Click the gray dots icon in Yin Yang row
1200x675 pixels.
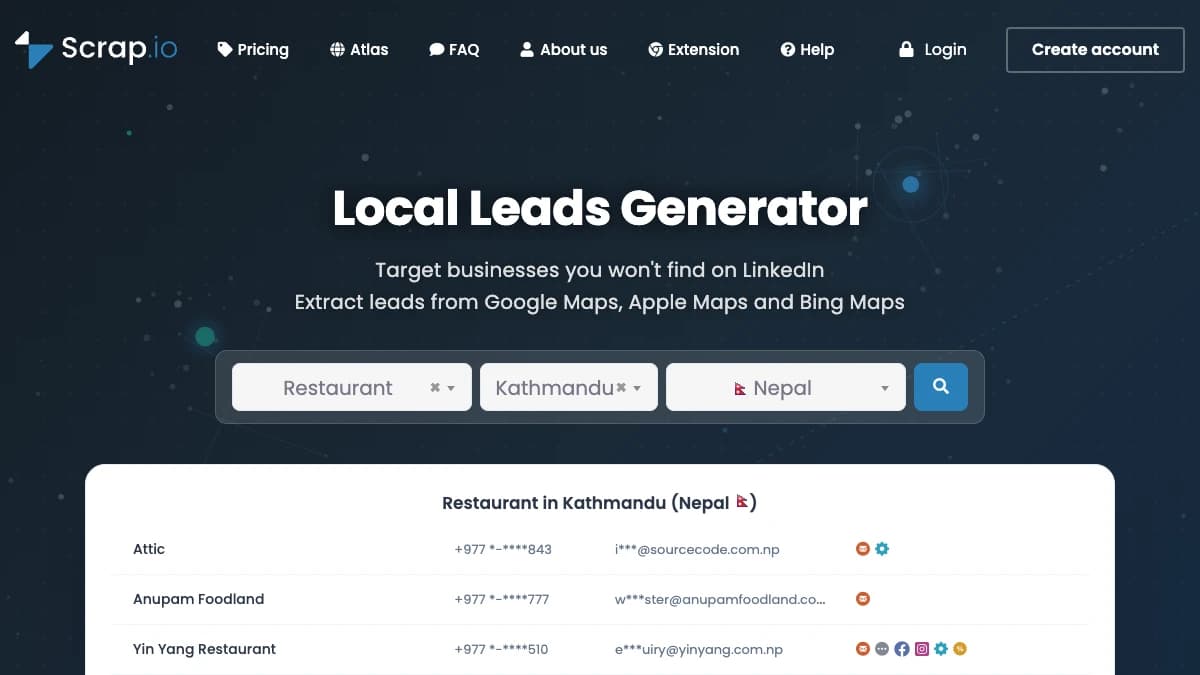(x=882, y=649)
